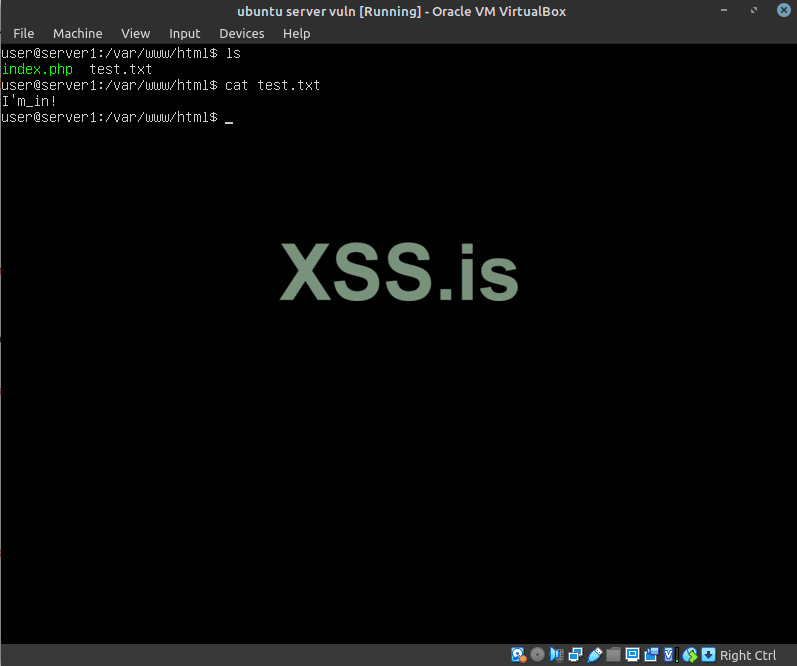Click the display status icon

[x=632, y=655]
